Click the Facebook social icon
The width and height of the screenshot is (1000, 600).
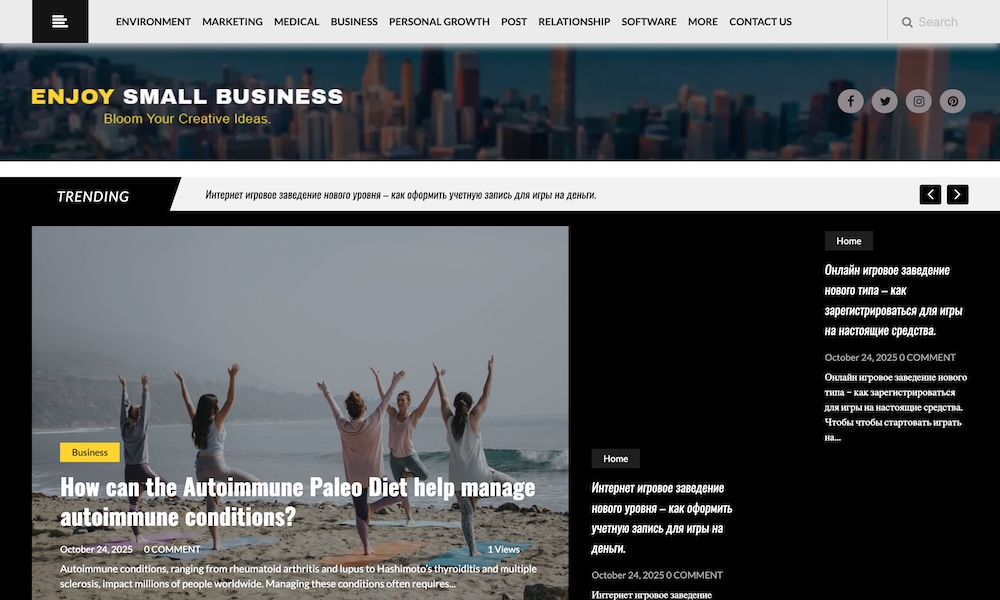850,101
